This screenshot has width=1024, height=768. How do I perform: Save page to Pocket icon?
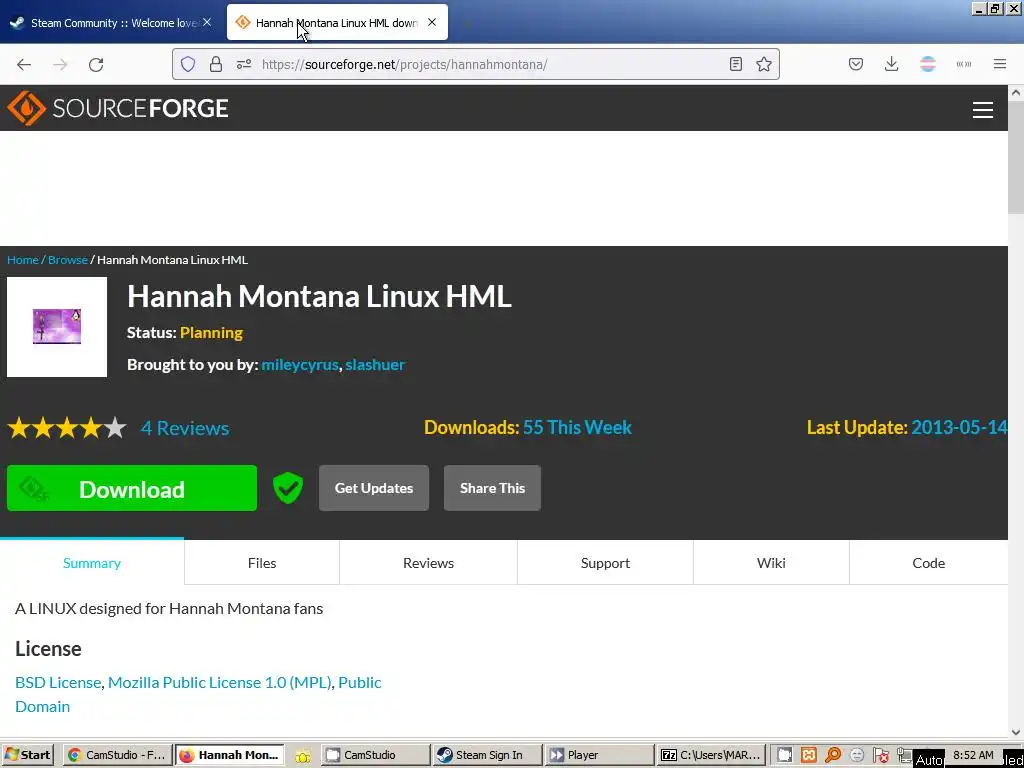856,64
